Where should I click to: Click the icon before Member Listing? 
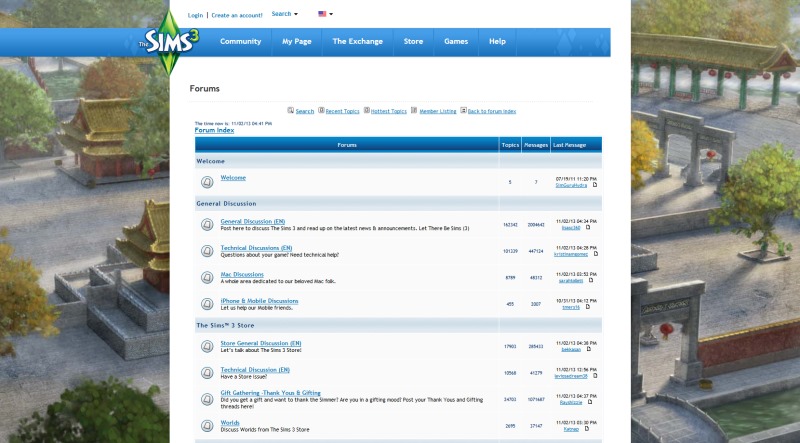(414, 110)
